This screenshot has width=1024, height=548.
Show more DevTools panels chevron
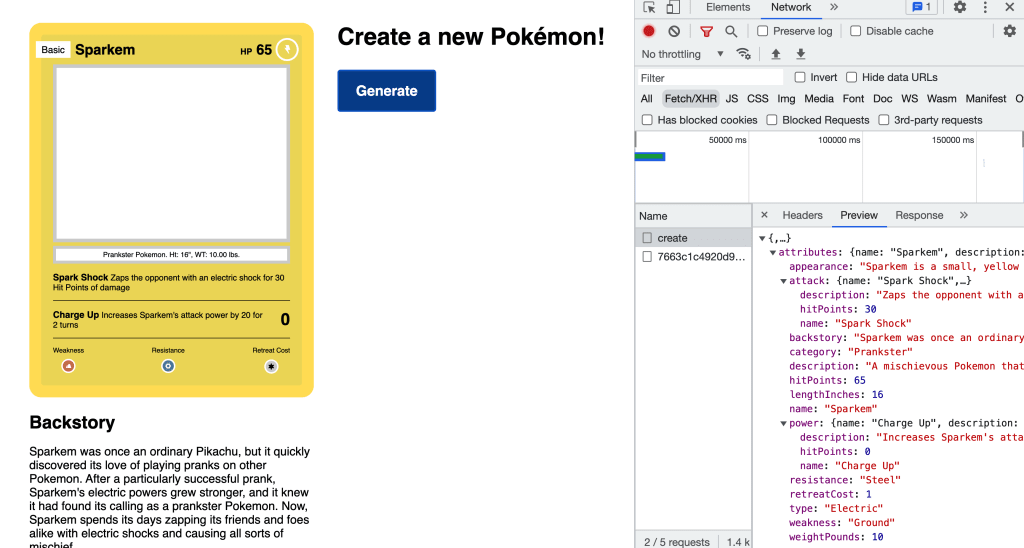pyautogui.click(x=833, y=7)
